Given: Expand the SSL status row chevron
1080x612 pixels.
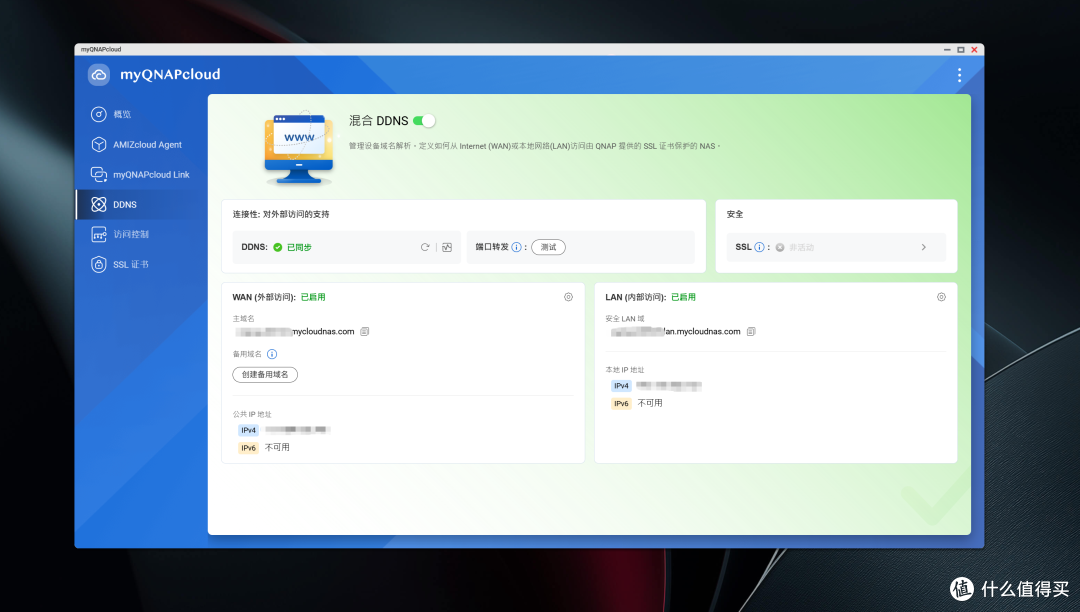Looking at the screenshot, I should (924, 247).
